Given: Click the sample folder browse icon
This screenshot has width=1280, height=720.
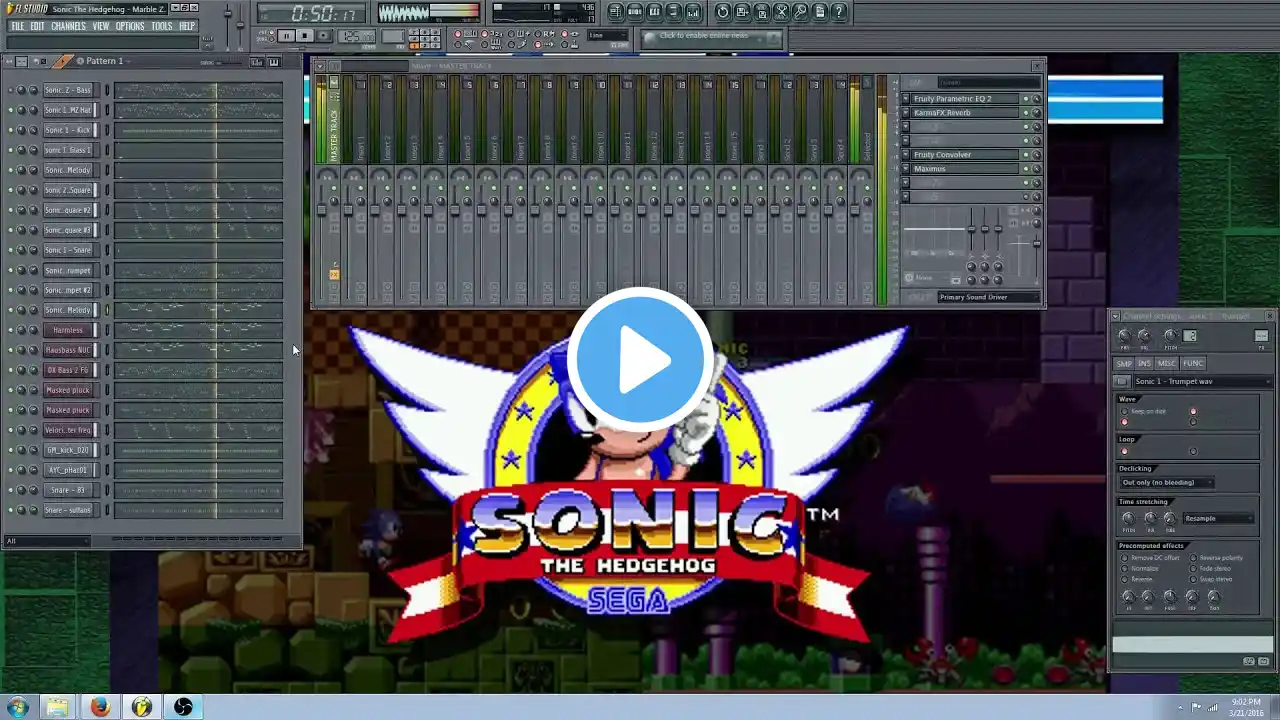Looking at the screenshot, I should [x=1122, y=381].
